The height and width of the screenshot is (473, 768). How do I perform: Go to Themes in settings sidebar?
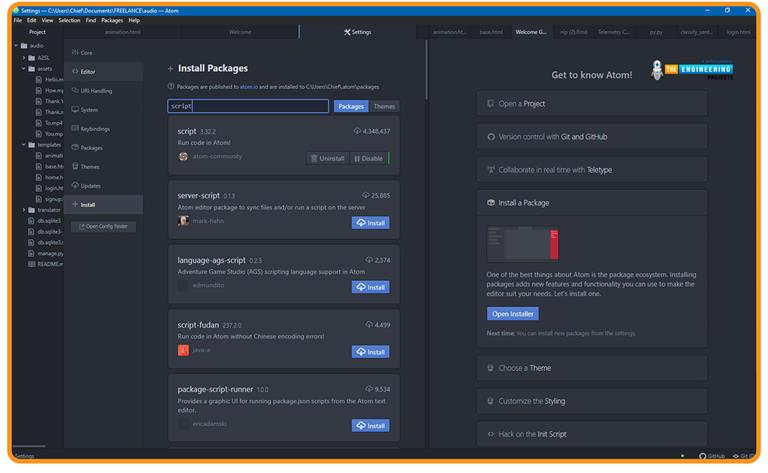pyautogui.click(x=89, y=167)
